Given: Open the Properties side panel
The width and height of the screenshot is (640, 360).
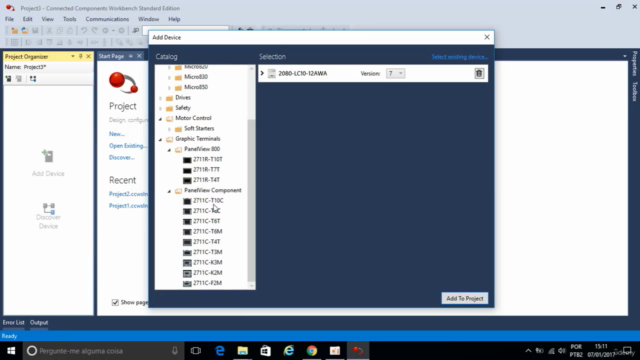Looking at the screenshot, I should click(635, 63).
